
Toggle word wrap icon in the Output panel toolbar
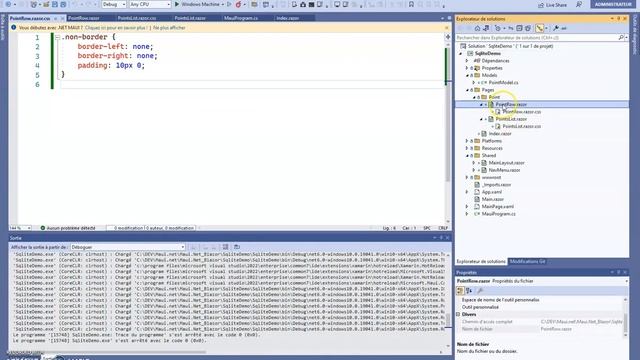click(225, 247)
